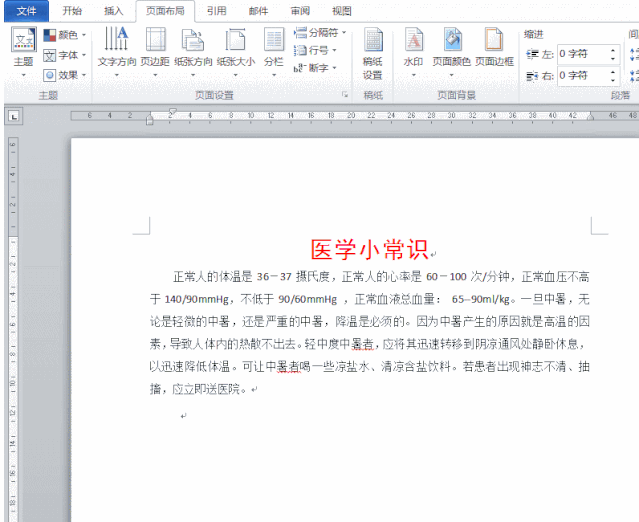Image resolution: width=639 pixels, height=522 pixels.
Task: Click the tab selector at ruler corner
Action: [14, 116]
